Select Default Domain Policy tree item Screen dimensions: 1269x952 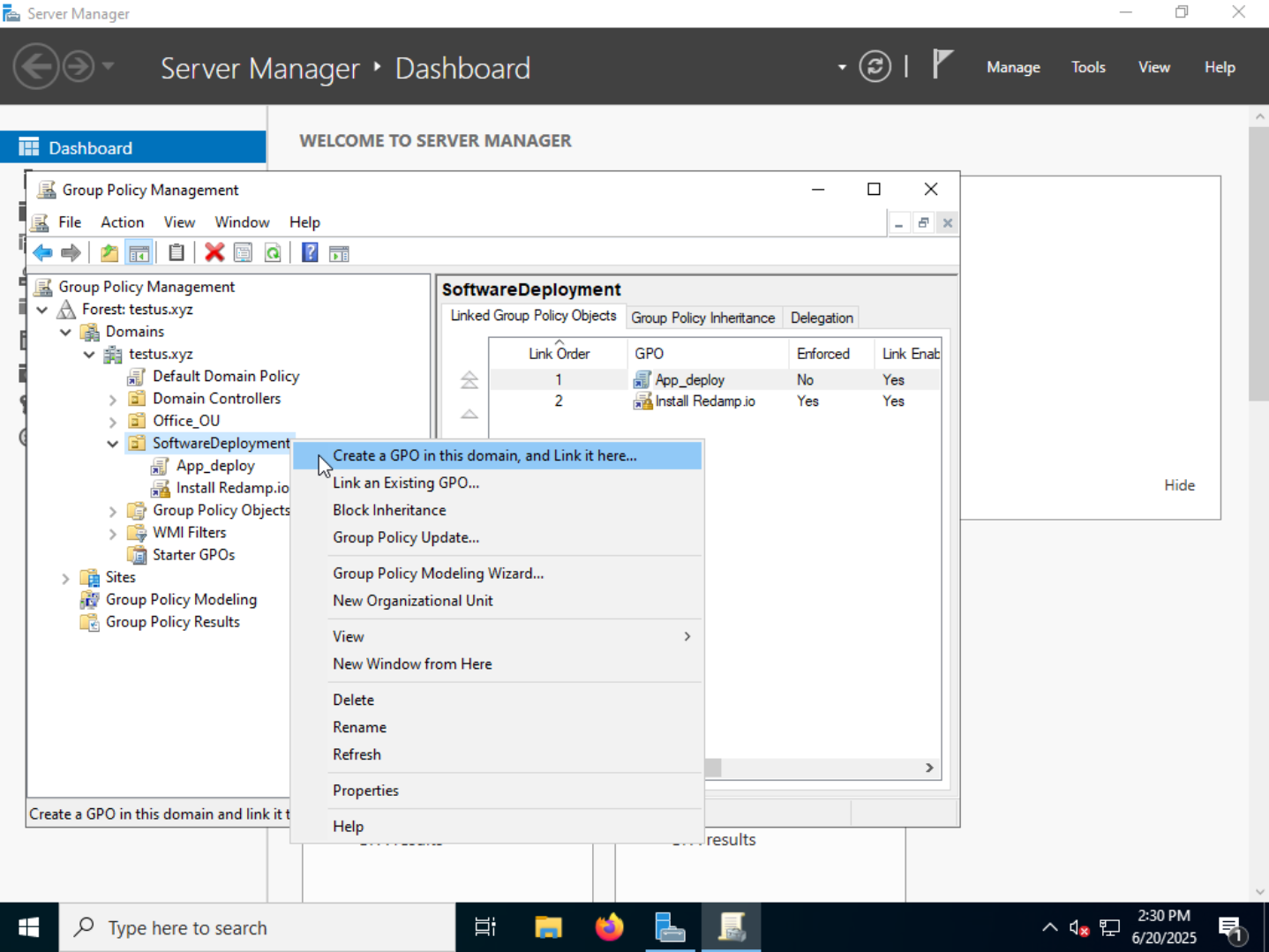coord(225,377)
